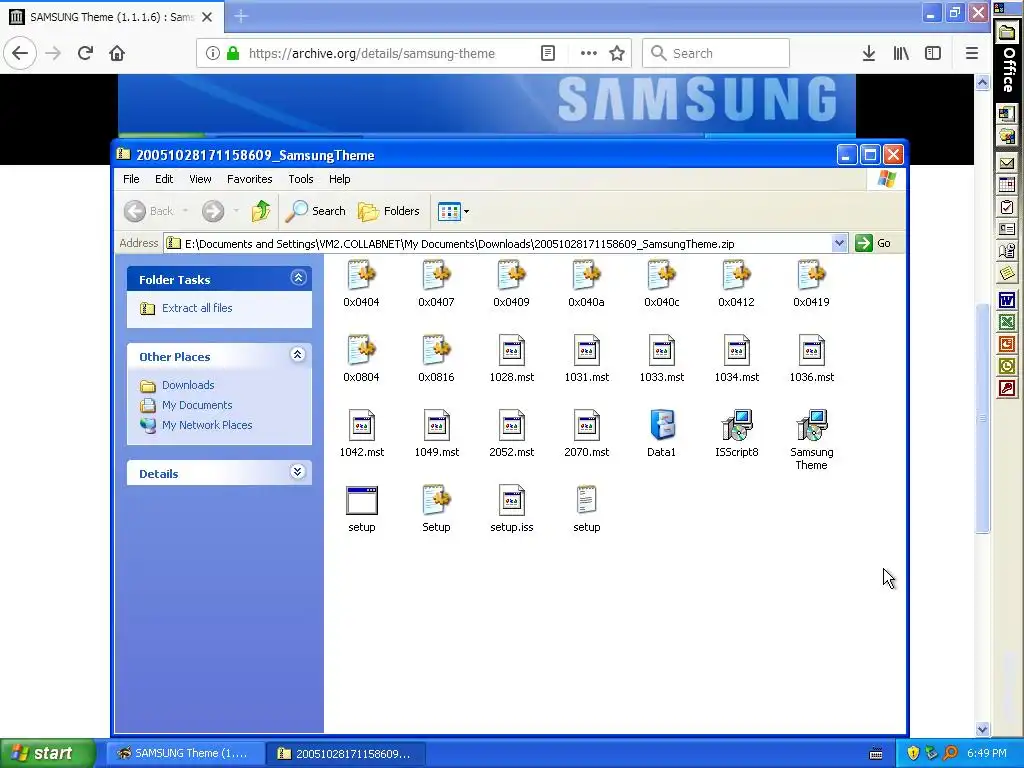Open the File menu
This screenshot has height=768, width=1024.
coord(131,179)
